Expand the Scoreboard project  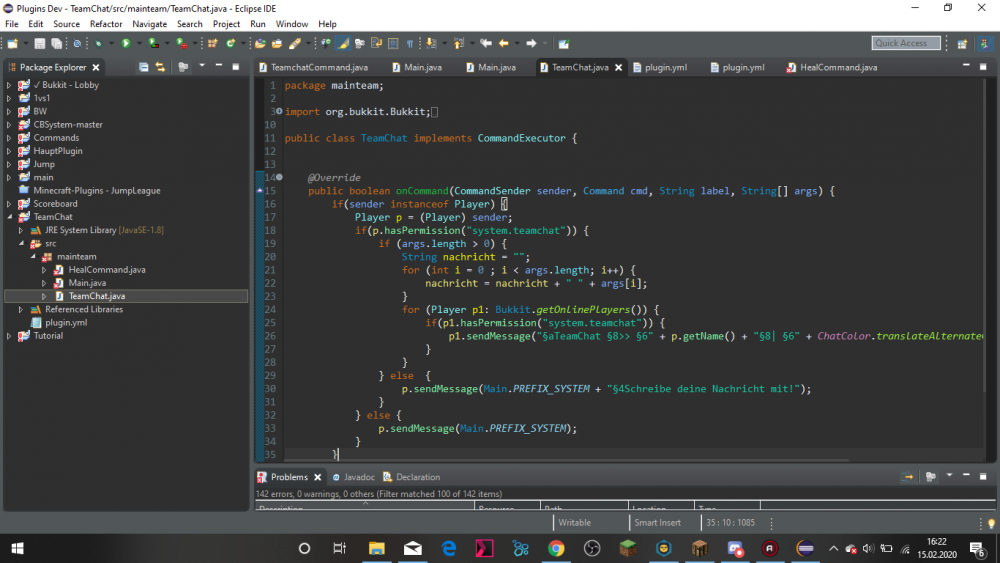coord(9,204)
